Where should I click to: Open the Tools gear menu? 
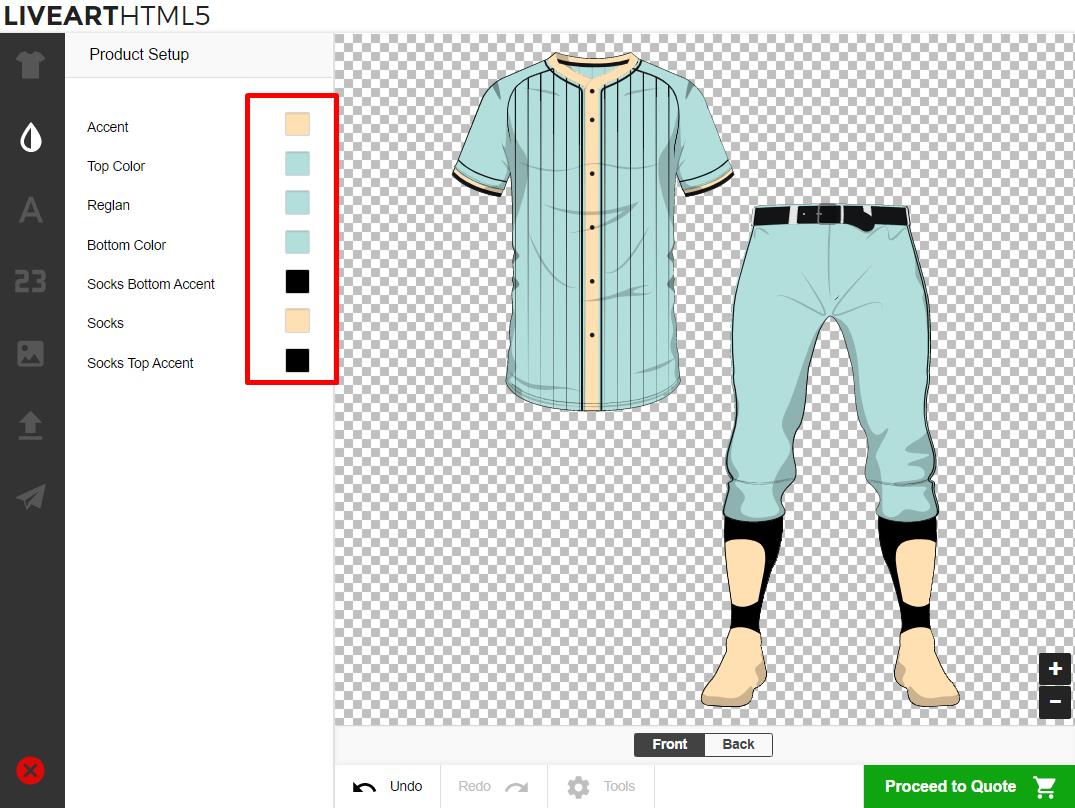pyautogui.click(x=601, y=786)
